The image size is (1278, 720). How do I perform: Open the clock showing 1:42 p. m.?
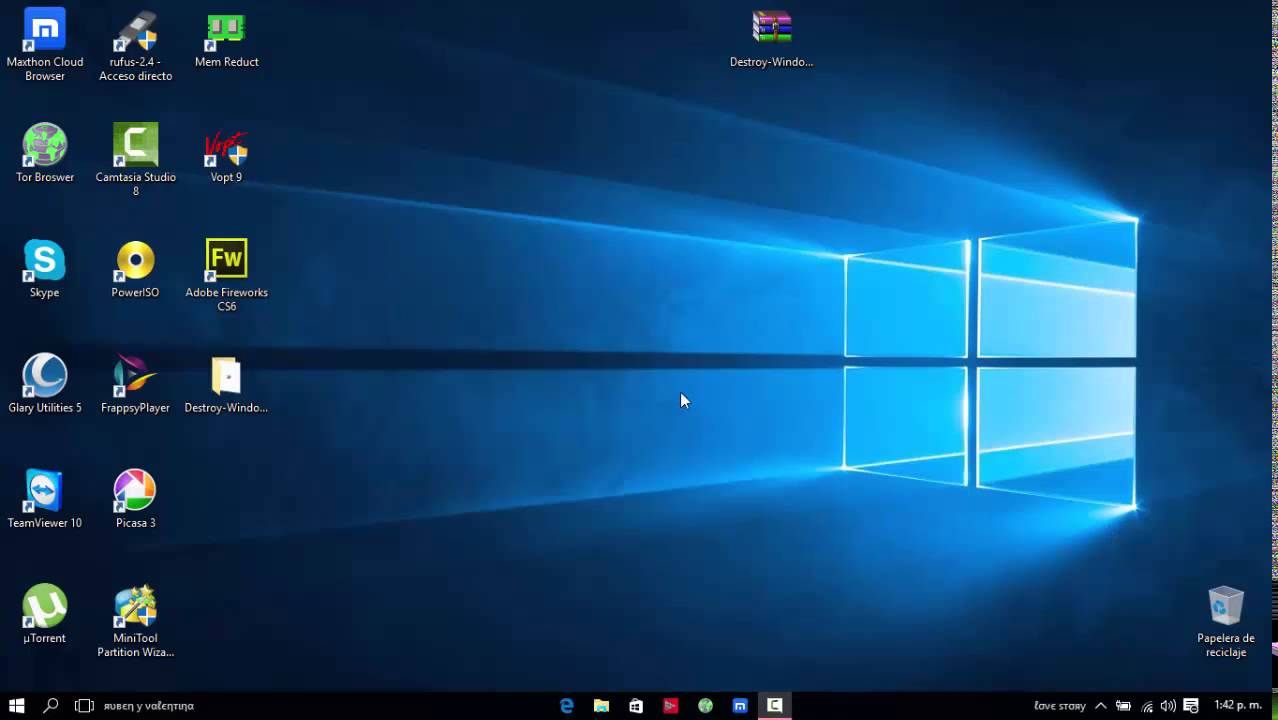pyautogui.click(x=1238, y=705)
